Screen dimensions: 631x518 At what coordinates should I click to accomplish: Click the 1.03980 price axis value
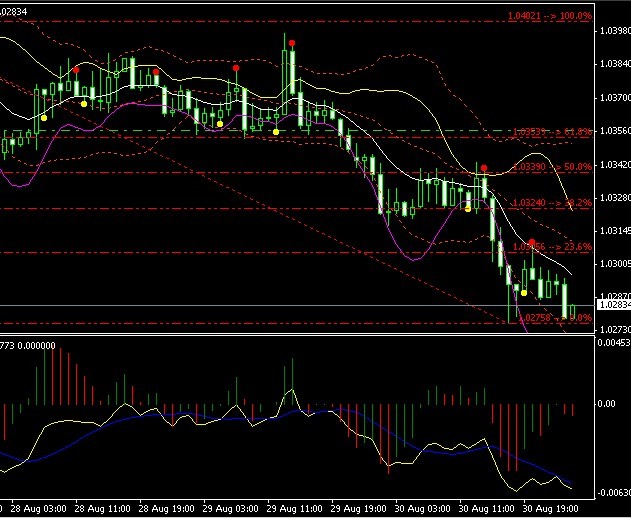point(615,31)
